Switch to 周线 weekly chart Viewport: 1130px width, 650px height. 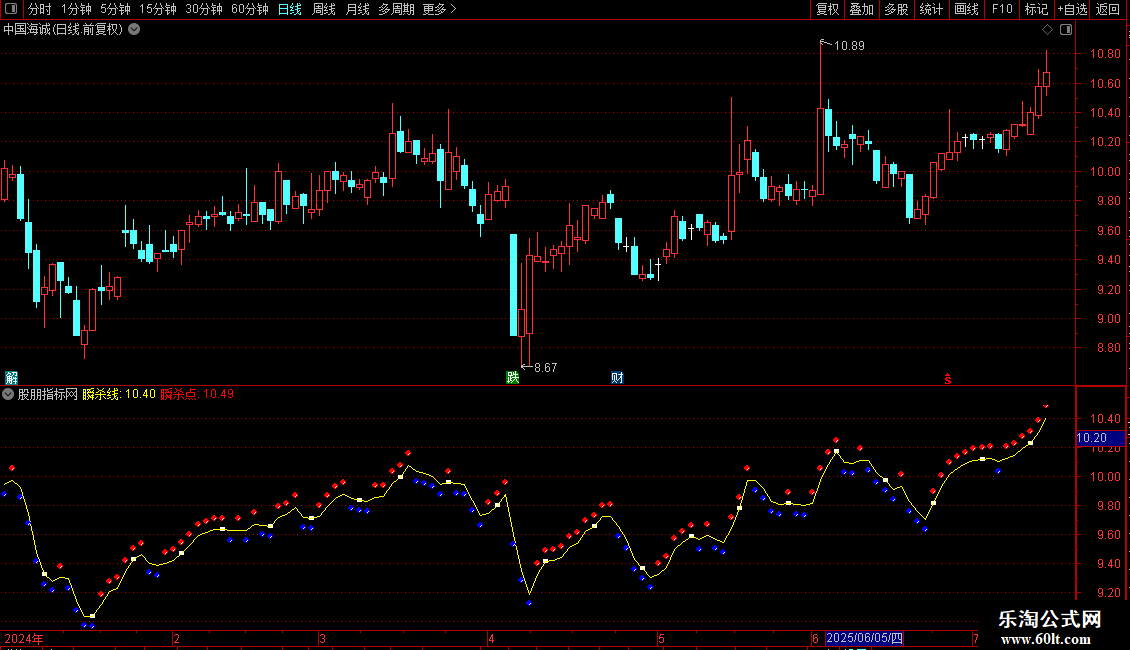click(x=324, y=9)
